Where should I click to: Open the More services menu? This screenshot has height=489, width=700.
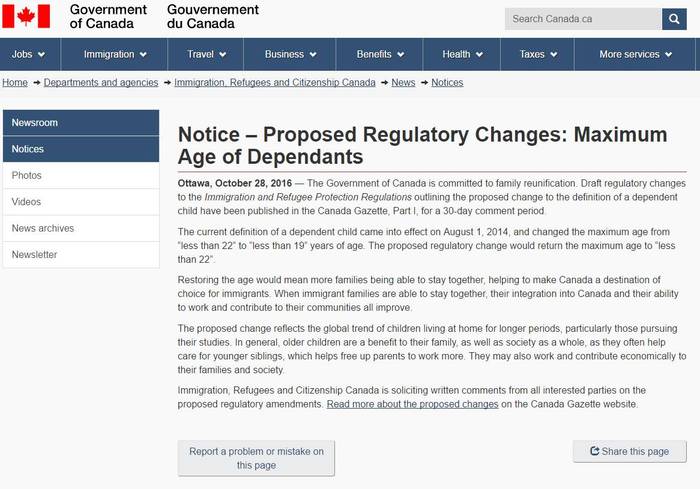635,54
